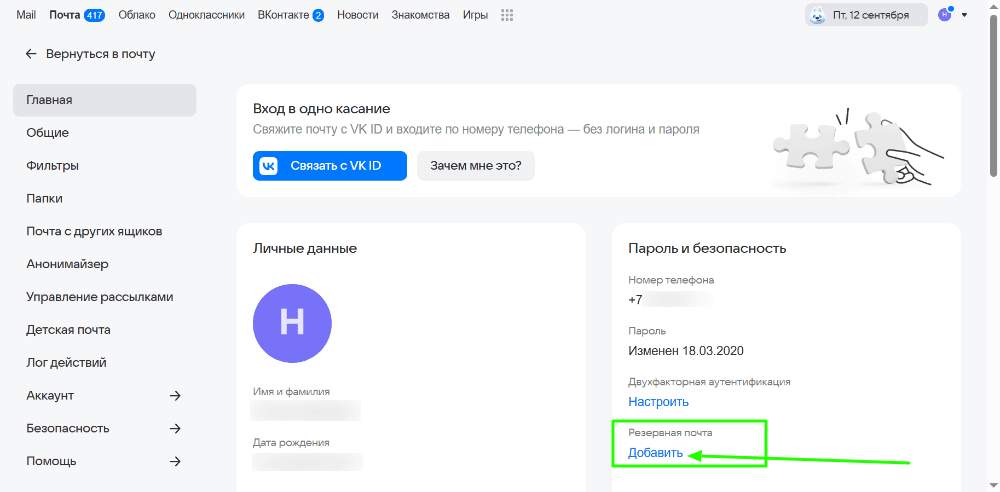This screenshot has height=492, width=1000.
Task: Click the blurred Имя и фамилия value
Action: click(306, 410)
